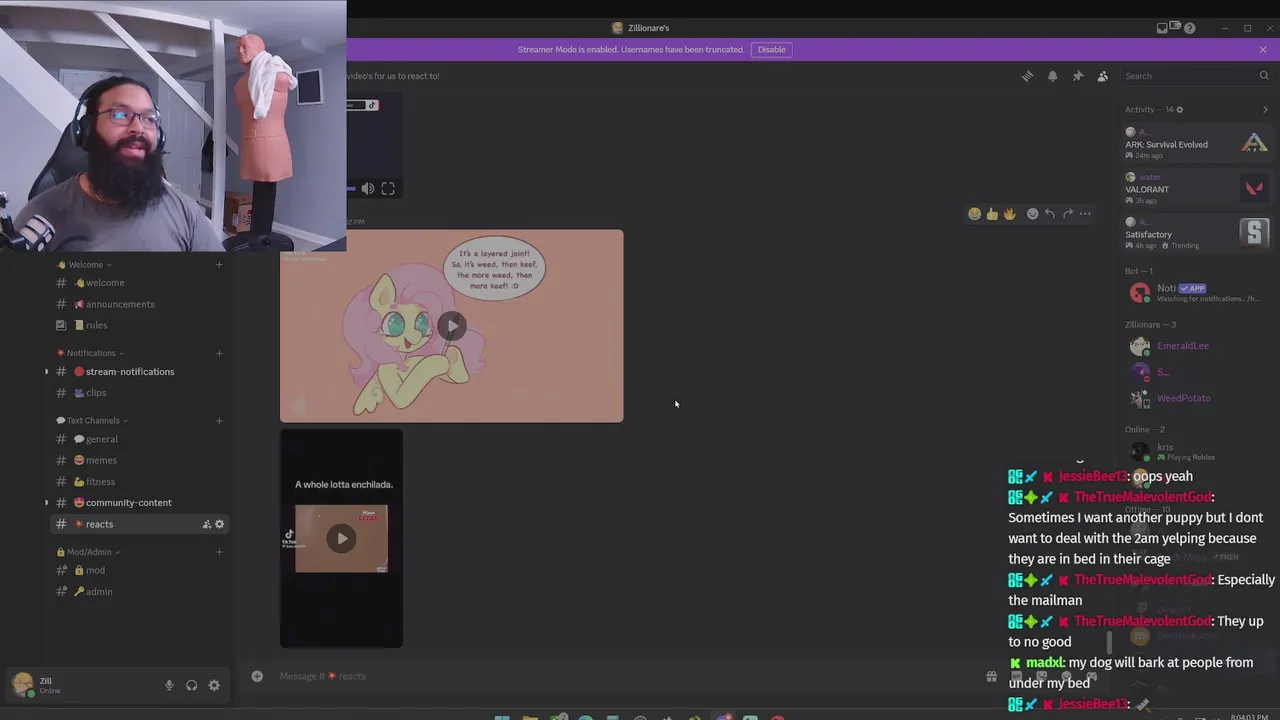Open the Help question mark icon
This screenshot has height=720, width=1280.
(1189, 28)
